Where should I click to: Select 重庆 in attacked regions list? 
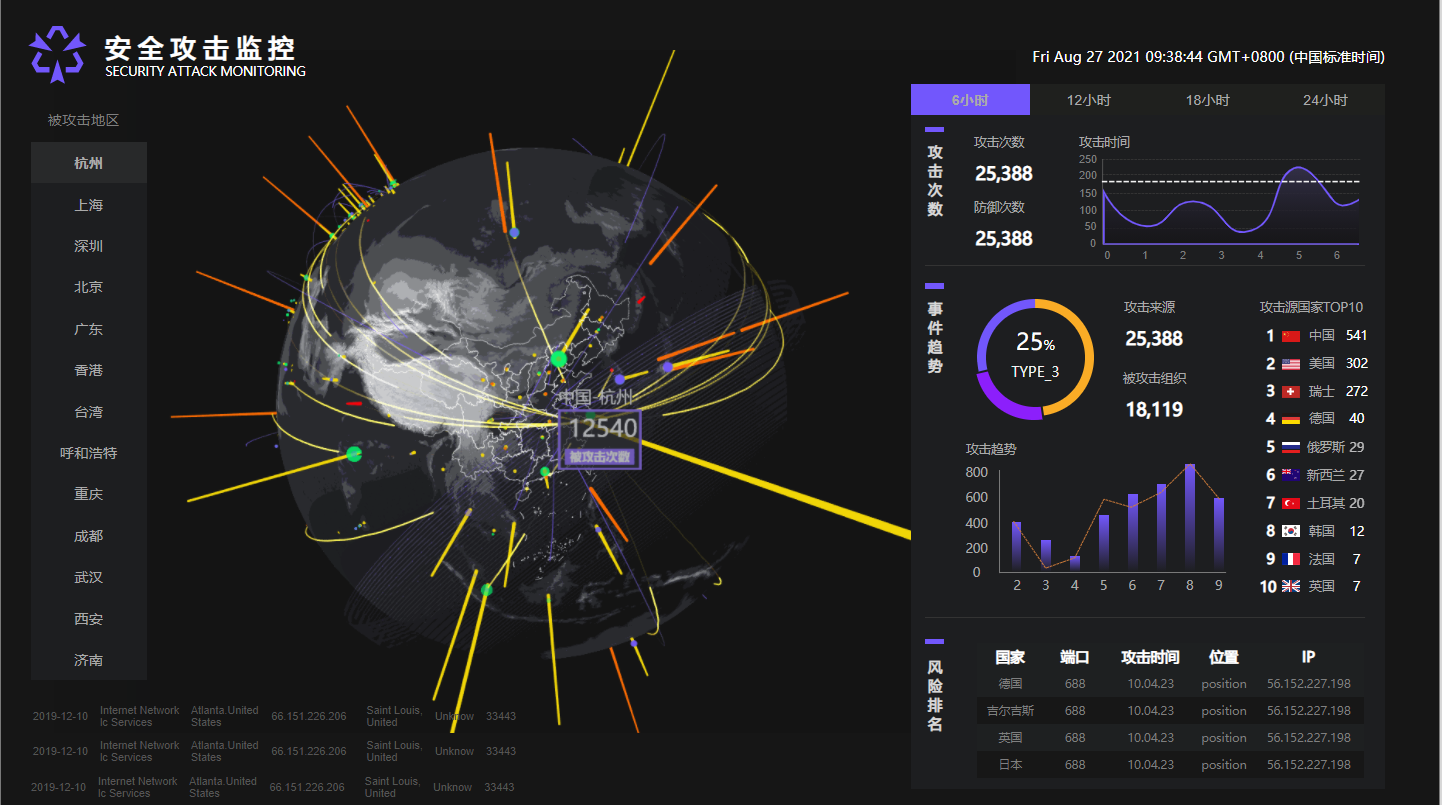click(89, 494)
